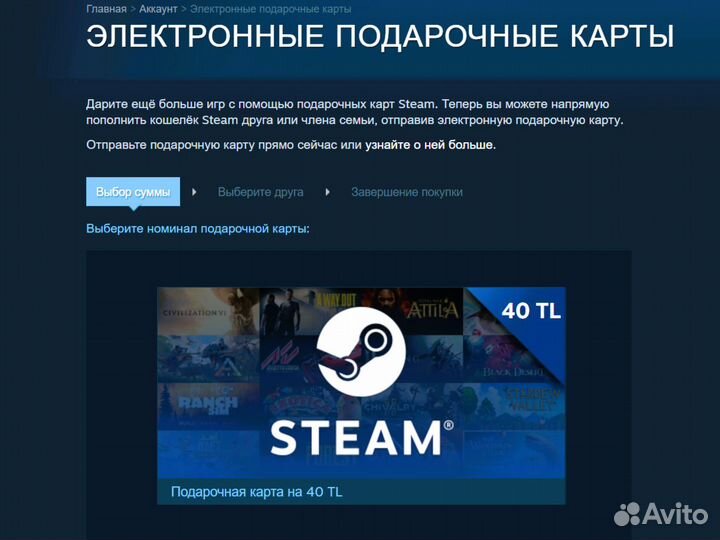
Task: Go to Главная breadcrumb link
Action: tap(106, 9)
